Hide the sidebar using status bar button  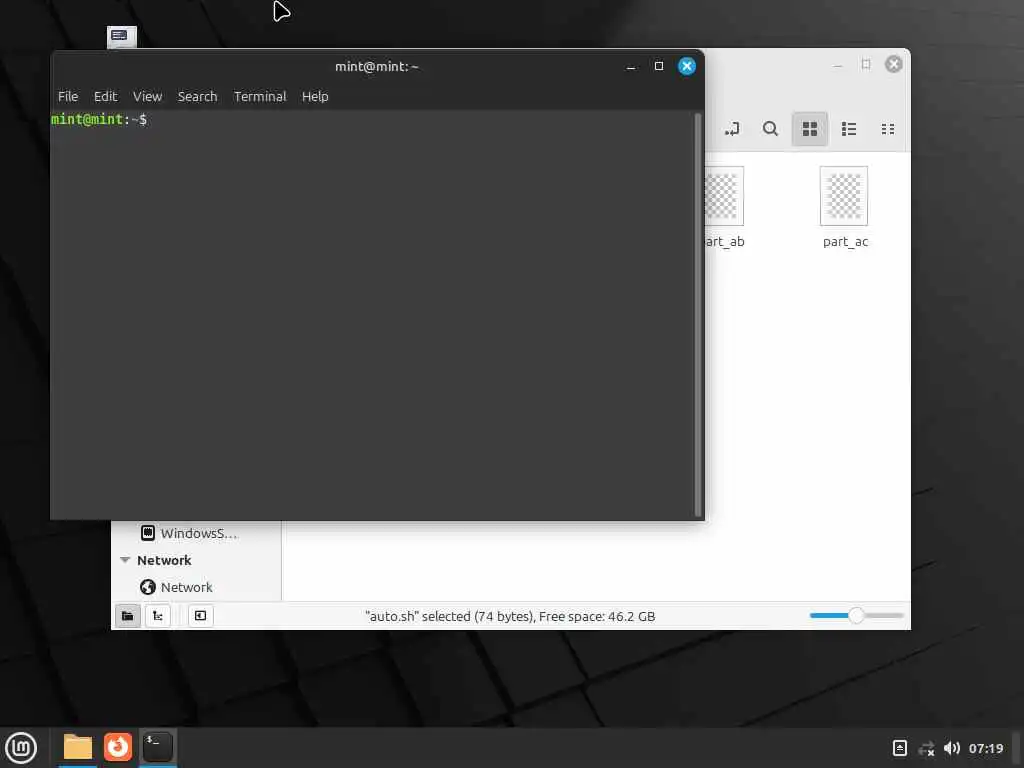(200, 616)
